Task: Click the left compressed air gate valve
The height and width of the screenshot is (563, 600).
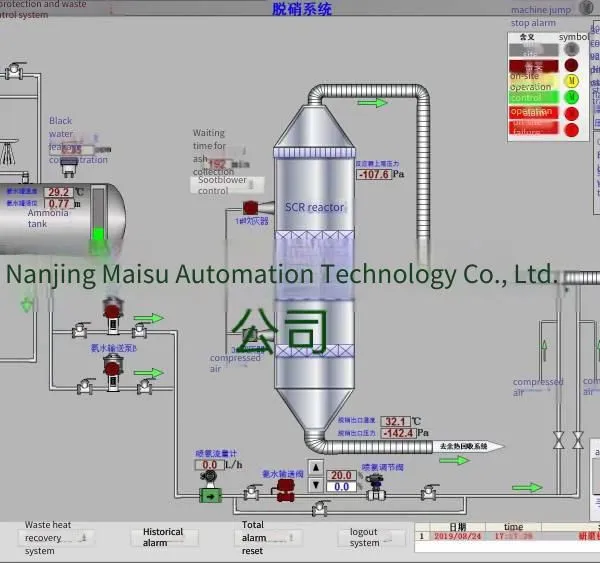Action: [x=559, y=440]
